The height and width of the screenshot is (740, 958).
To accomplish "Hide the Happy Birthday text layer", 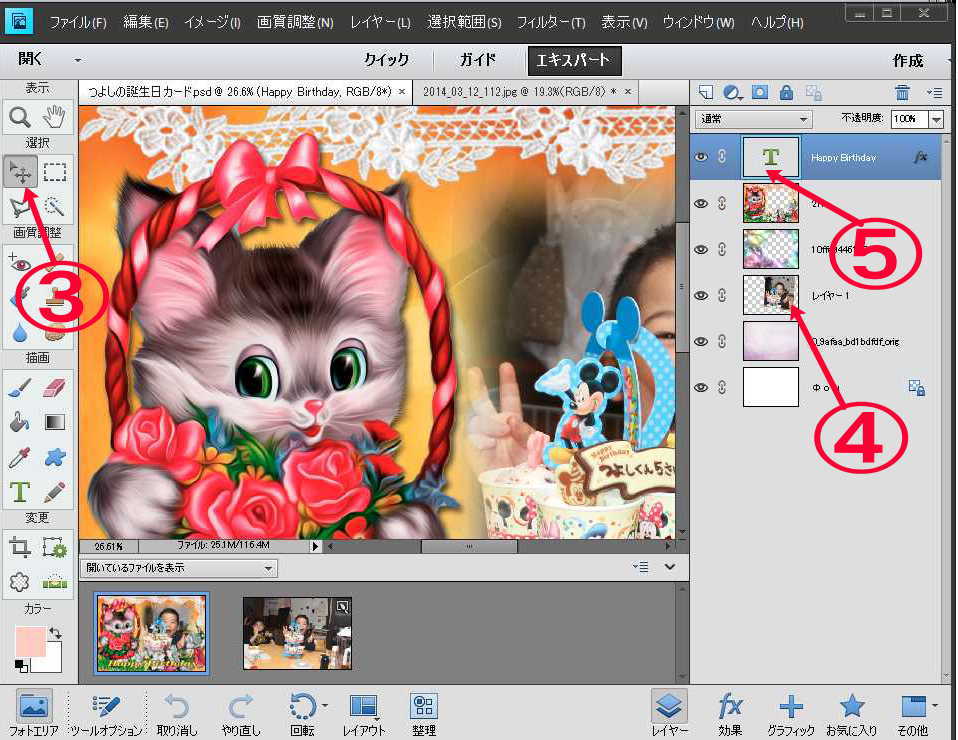I will (701, 157).
